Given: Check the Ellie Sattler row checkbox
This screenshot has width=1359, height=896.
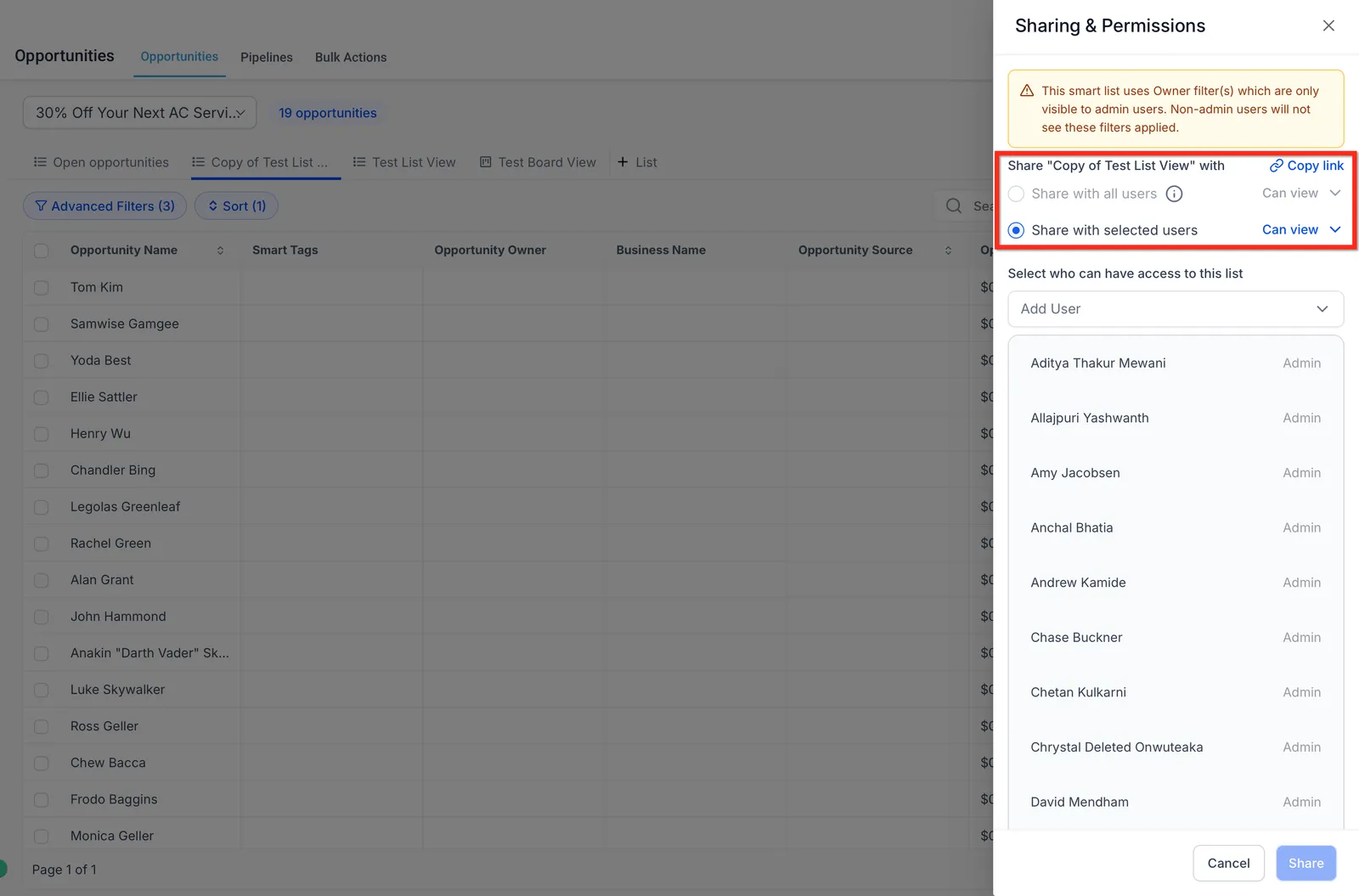Looking at the screenshot, I should [41, 397].
